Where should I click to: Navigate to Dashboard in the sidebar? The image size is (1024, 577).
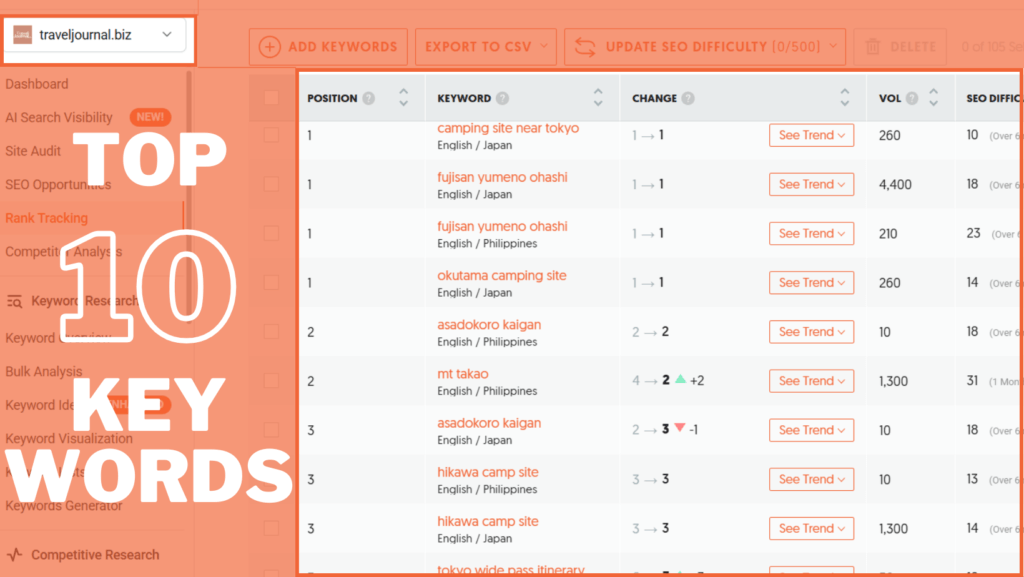pos(37,84)
